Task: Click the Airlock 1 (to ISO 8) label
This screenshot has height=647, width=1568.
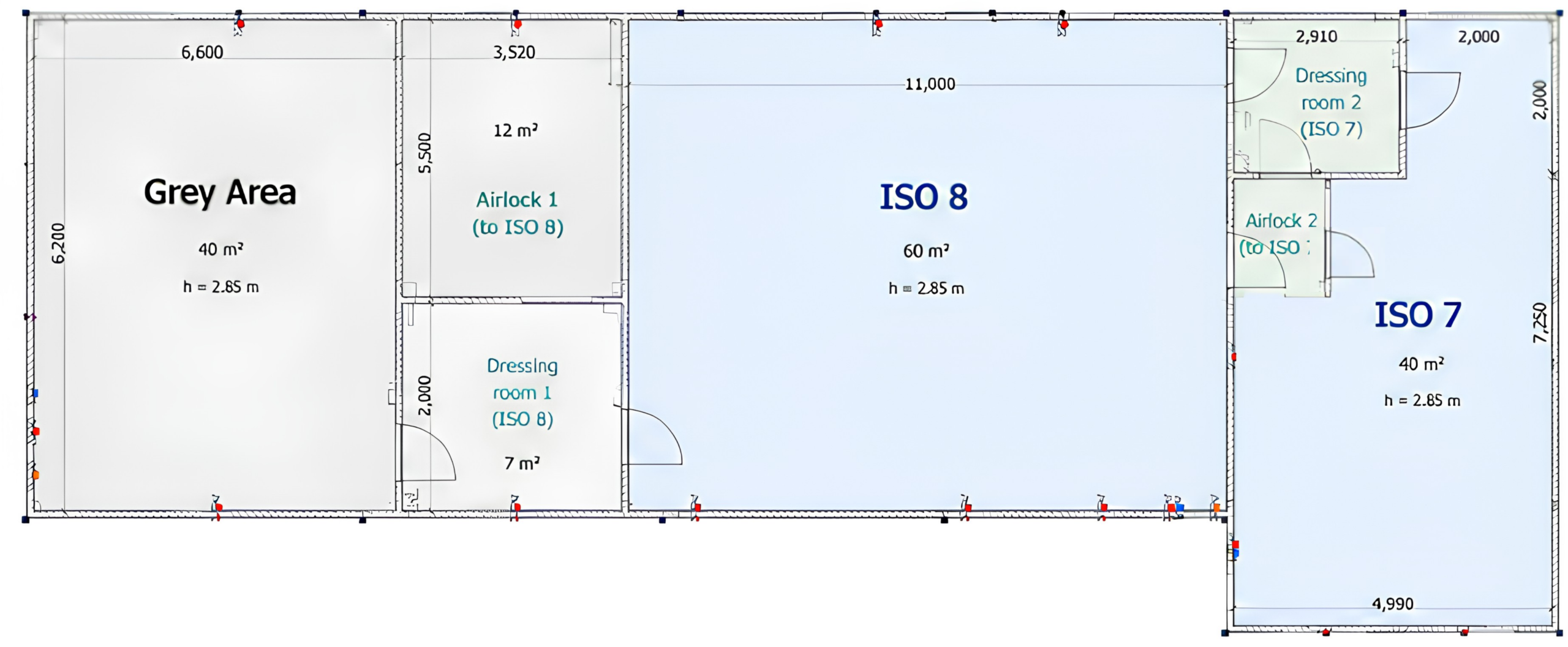Action: click(518, 213)
